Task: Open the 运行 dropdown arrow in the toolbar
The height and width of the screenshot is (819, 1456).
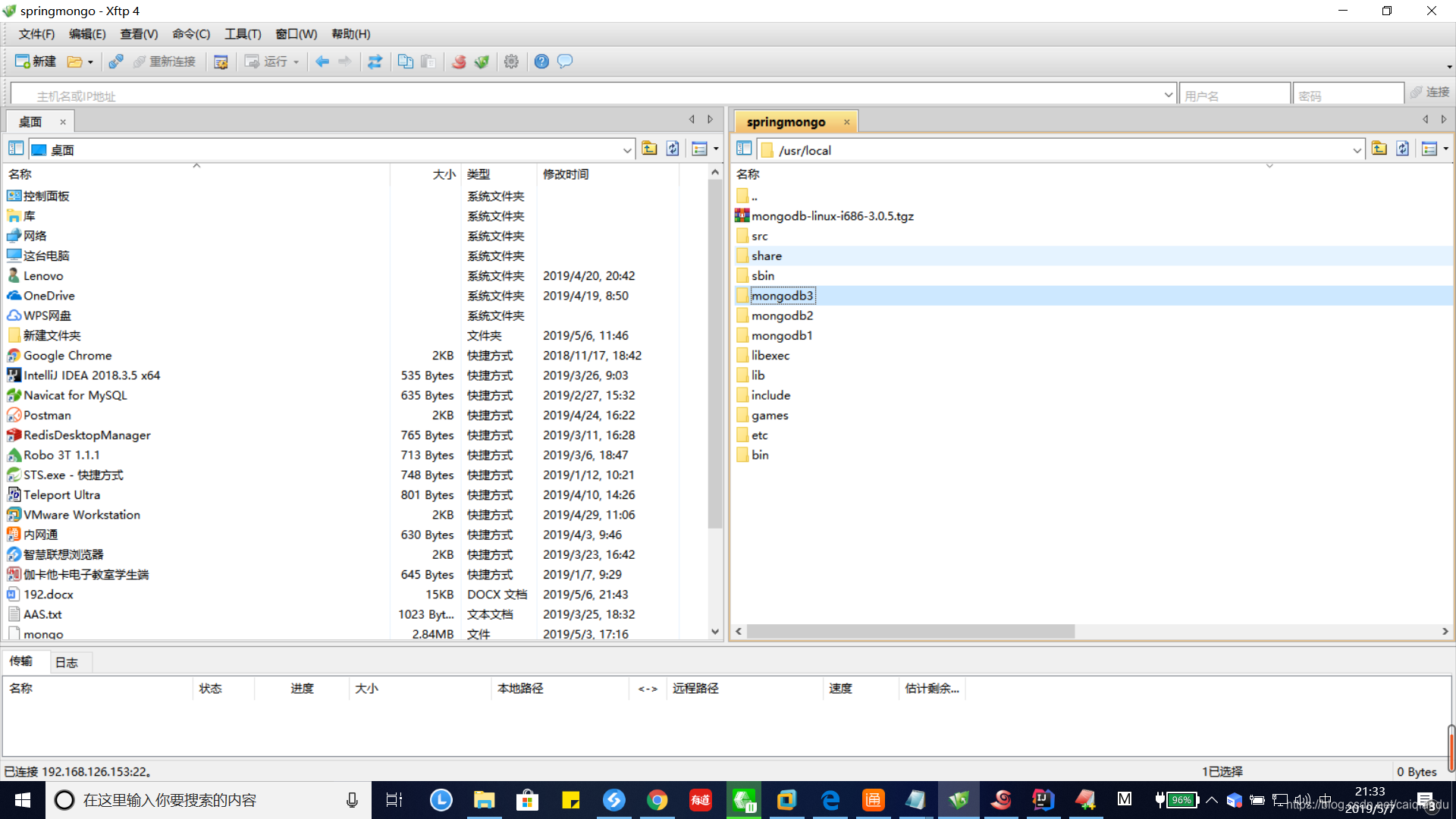Action: [296, 62]
